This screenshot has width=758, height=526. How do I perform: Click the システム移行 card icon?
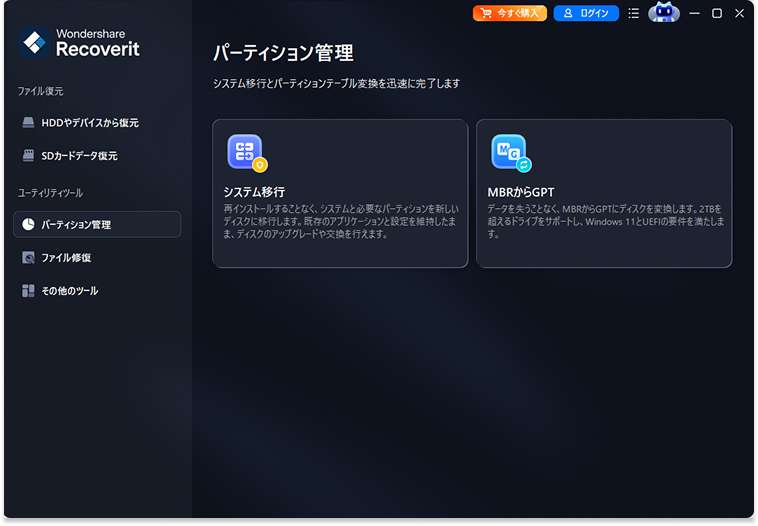coord(247,153)
